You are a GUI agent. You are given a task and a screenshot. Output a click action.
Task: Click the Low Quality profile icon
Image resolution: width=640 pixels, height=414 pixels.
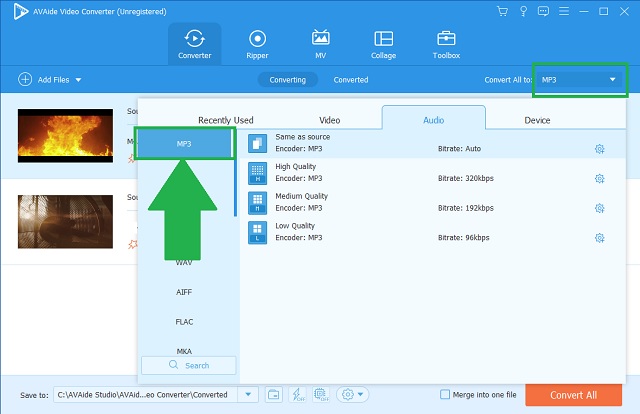(x=258, y=233)
